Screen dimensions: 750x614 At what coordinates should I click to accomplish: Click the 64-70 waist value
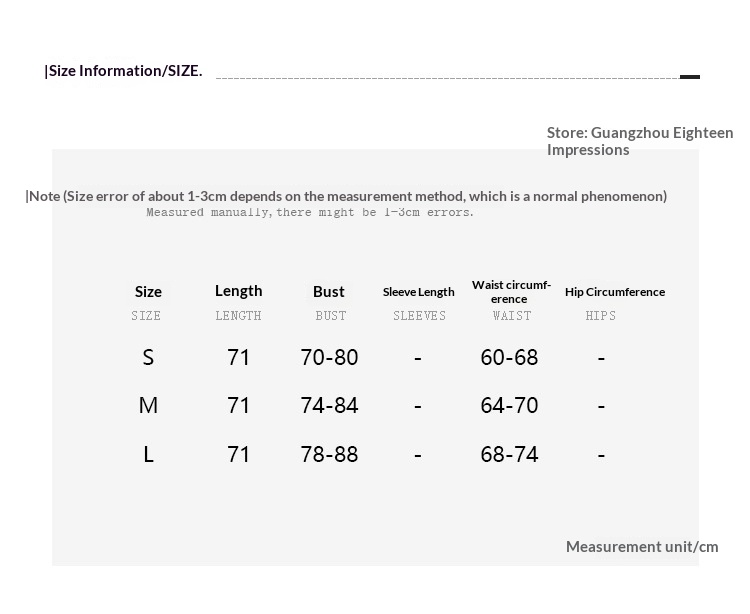pos(509,405)
